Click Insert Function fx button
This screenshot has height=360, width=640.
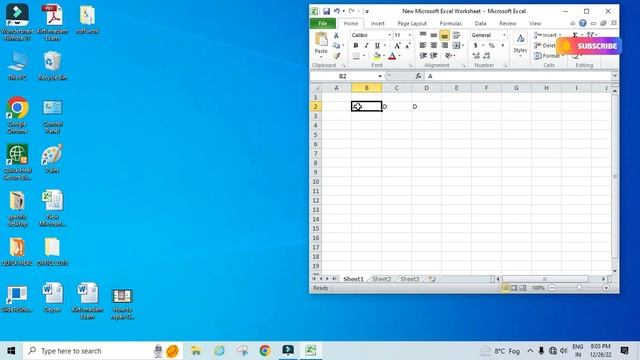click(x=418, y=76)
